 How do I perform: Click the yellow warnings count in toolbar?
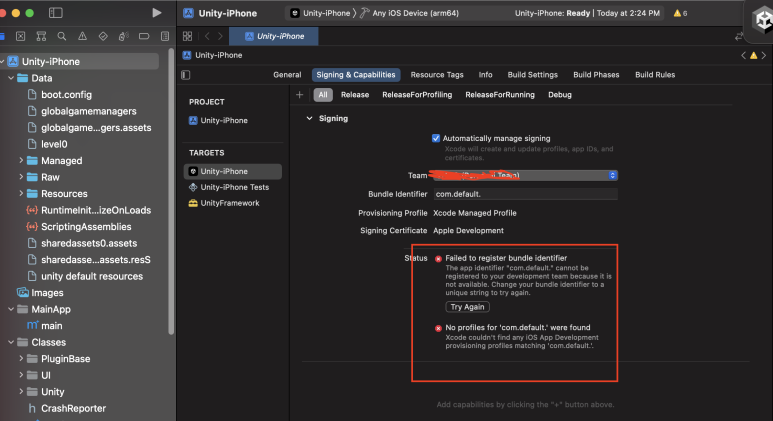pos(680,13)
